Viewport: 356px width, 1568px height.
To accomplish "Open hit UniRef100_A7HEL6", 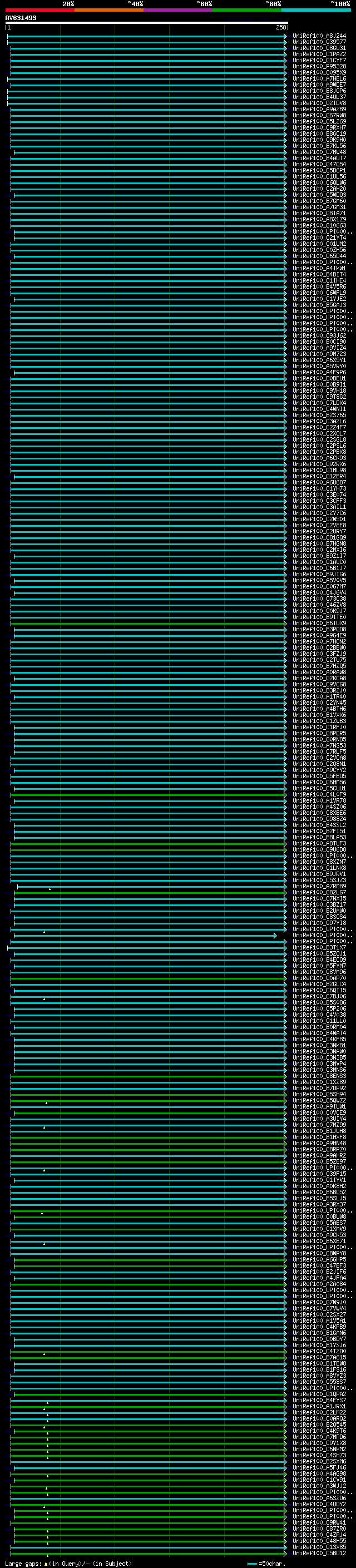I will 319,78.
